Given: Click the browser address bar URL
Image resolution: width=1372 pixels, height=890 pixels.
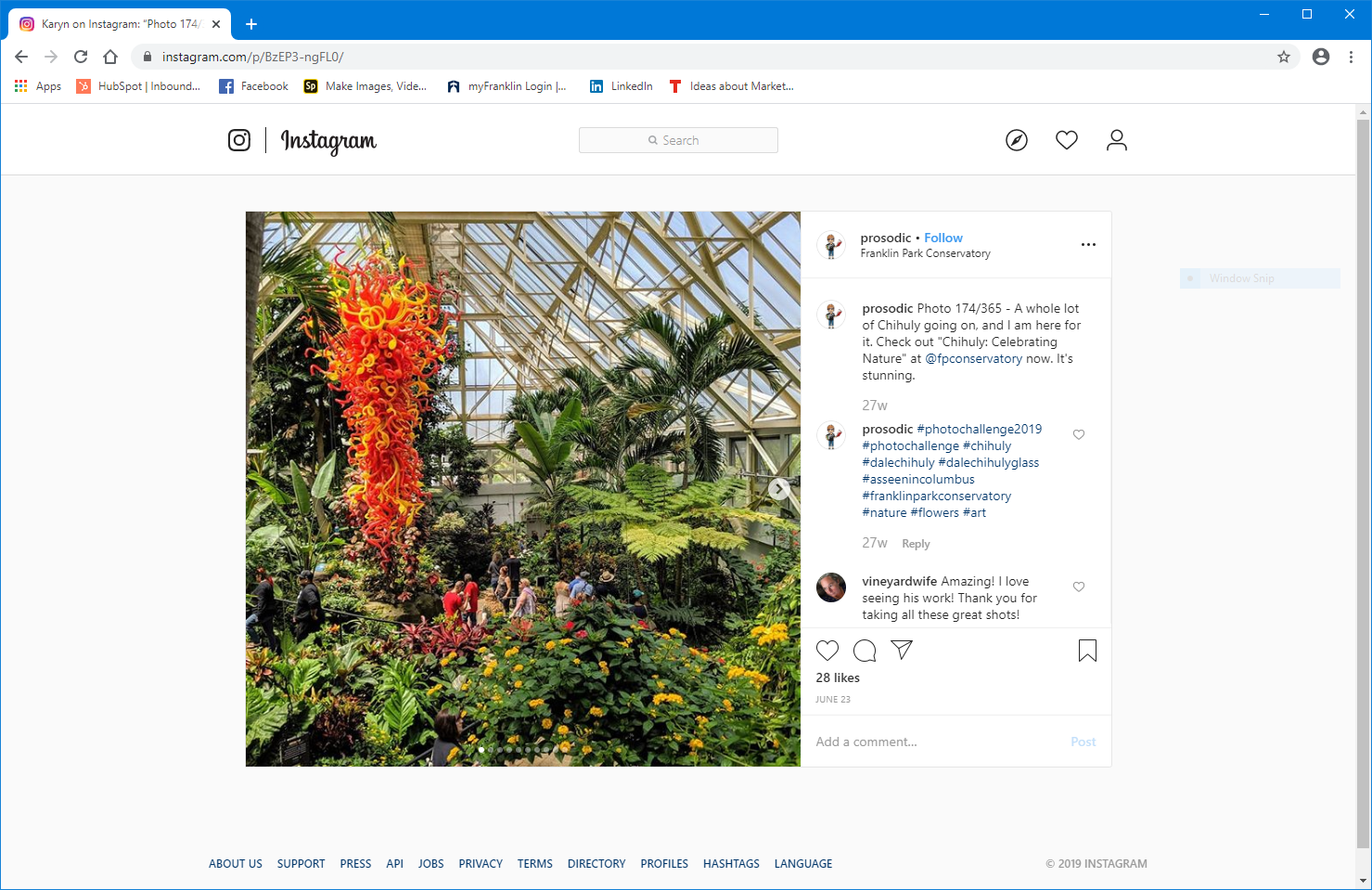Looking at the screenshot, I should click(253, 57).
